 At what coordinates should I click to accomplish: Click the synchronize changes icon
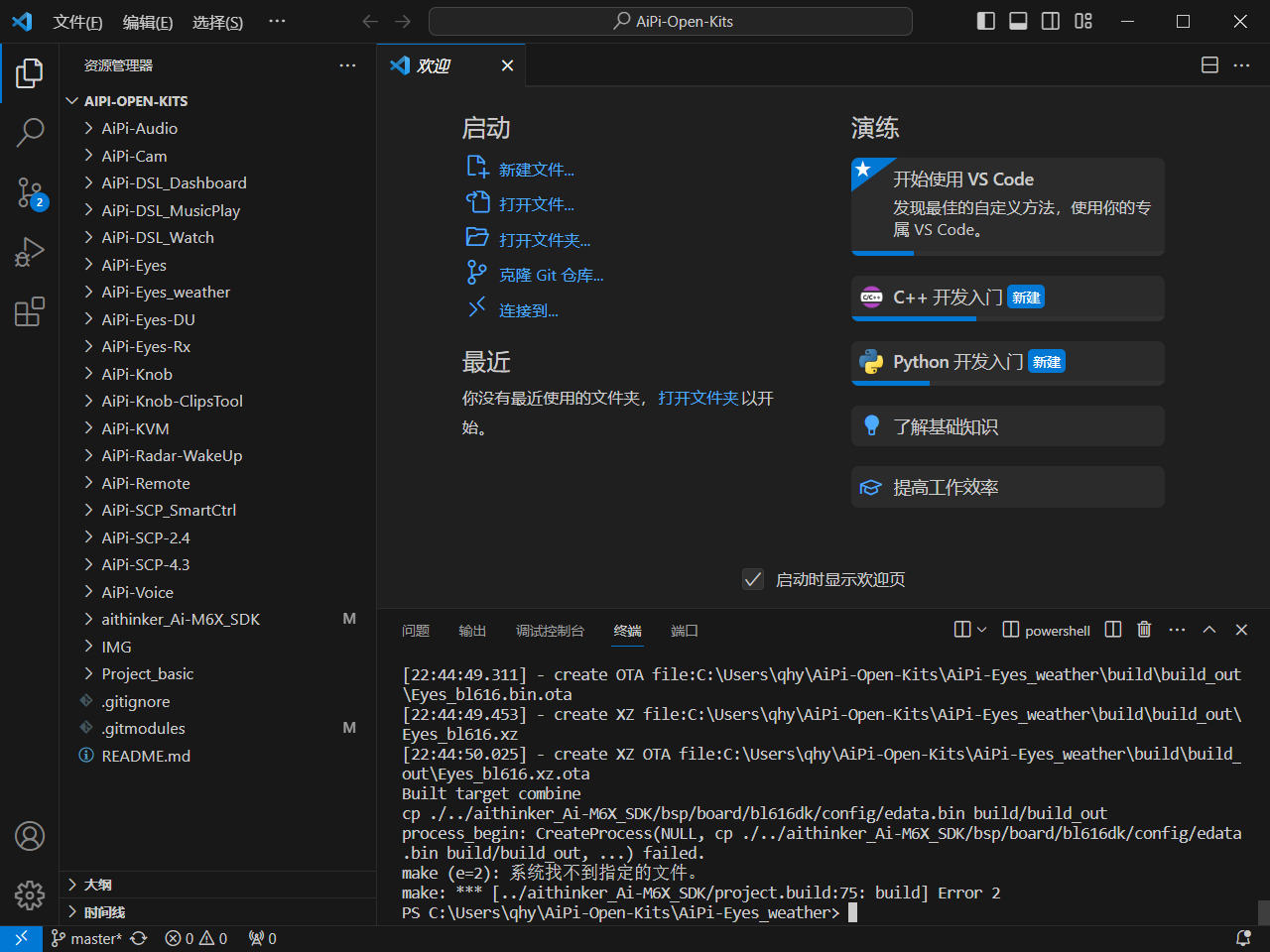point(139,938)
